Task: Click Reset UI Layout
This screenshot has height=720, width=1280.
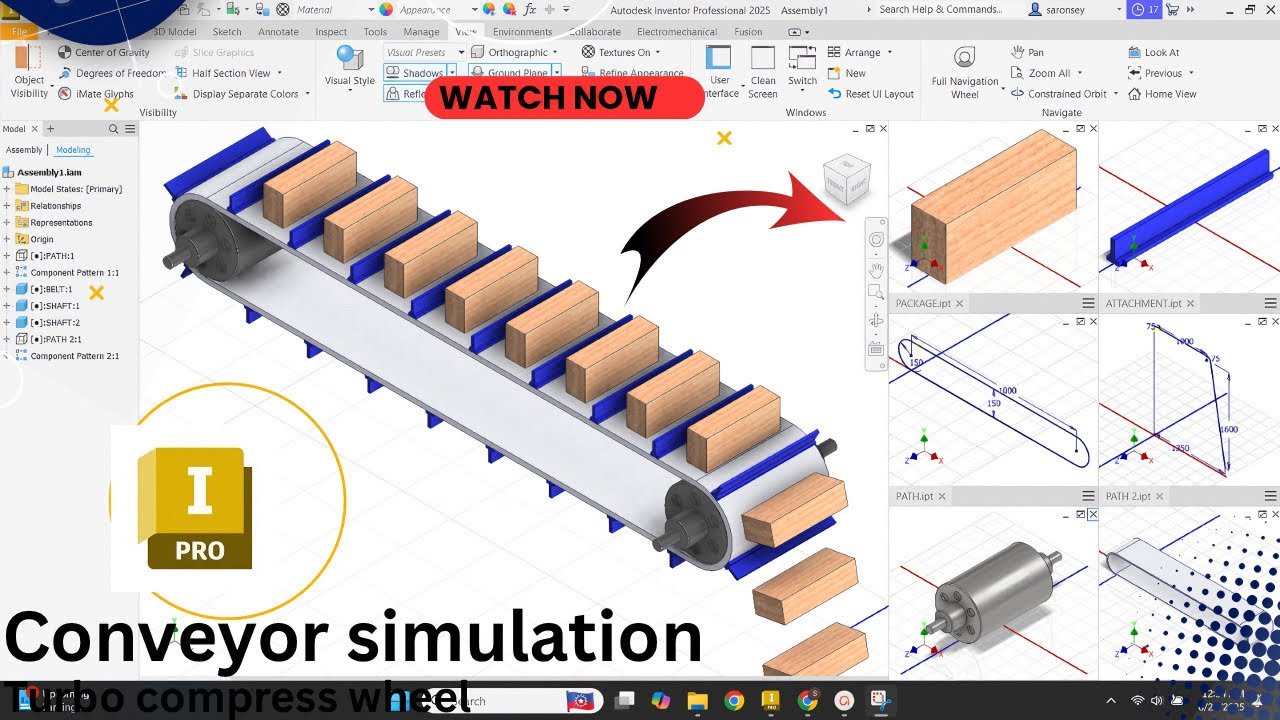Action: point(871,94)
